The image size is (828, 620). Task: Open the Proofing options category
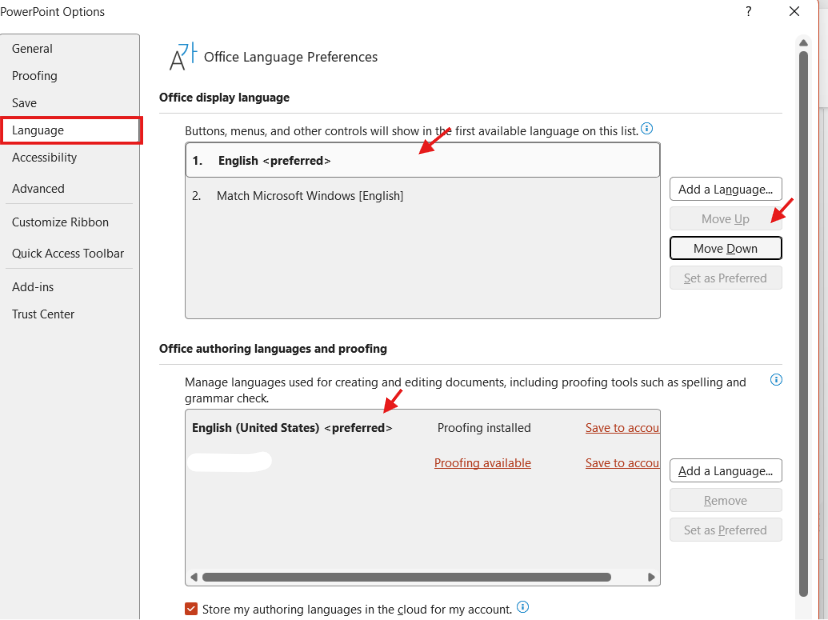point(34,76)
